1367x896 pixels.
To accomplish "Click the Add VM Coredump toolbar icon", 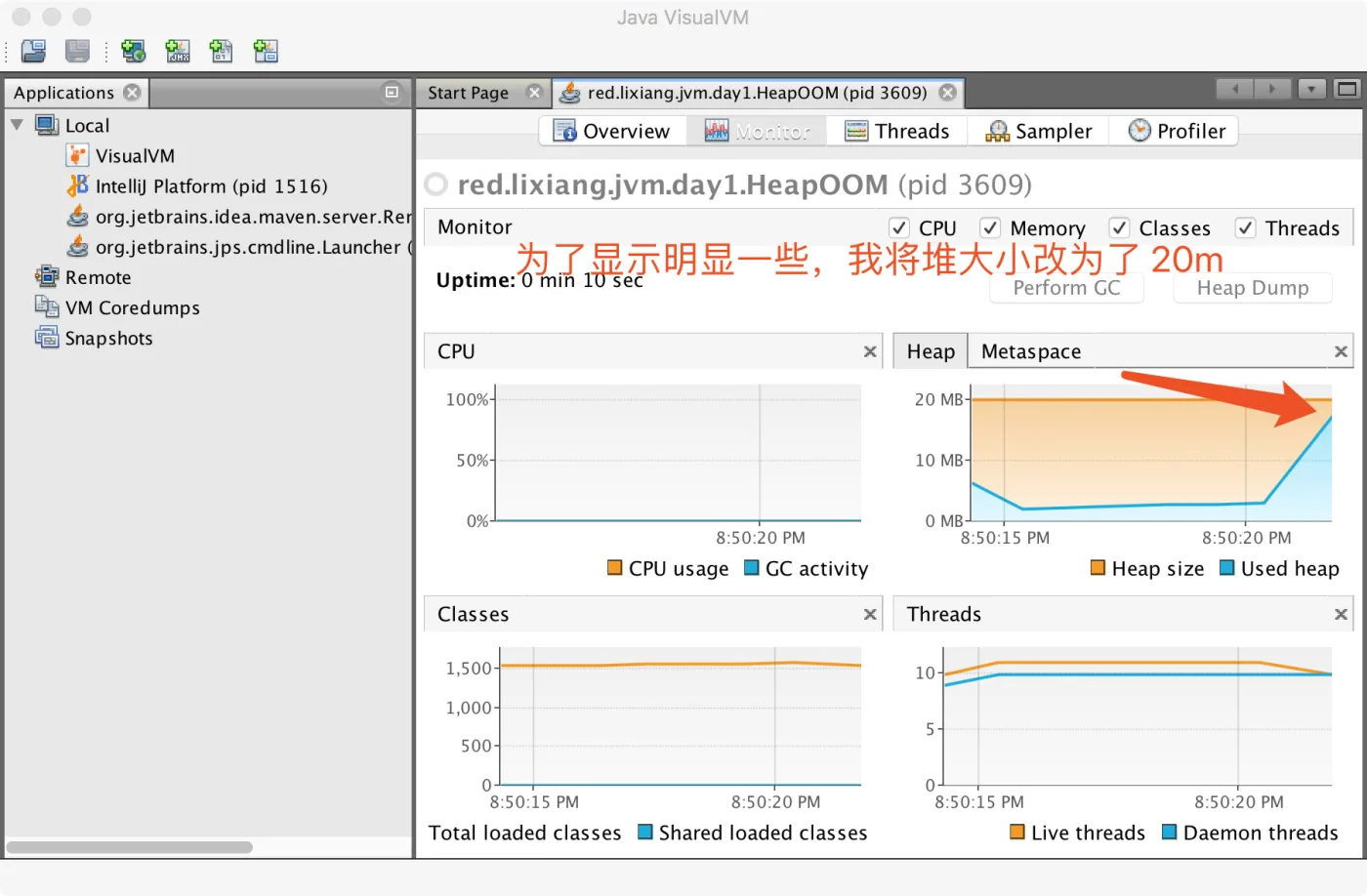I will coord(222,51).
